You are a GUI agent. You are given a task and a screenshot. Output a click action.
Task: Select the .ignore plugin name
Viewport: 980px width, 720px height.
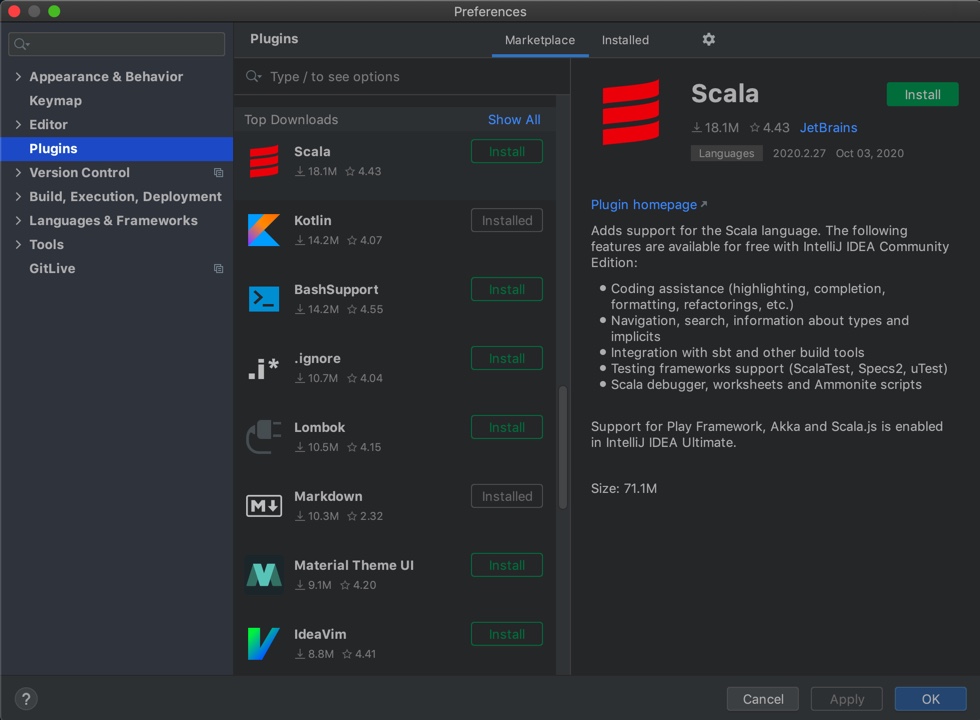pyautogui.click(x=318, y=358)
